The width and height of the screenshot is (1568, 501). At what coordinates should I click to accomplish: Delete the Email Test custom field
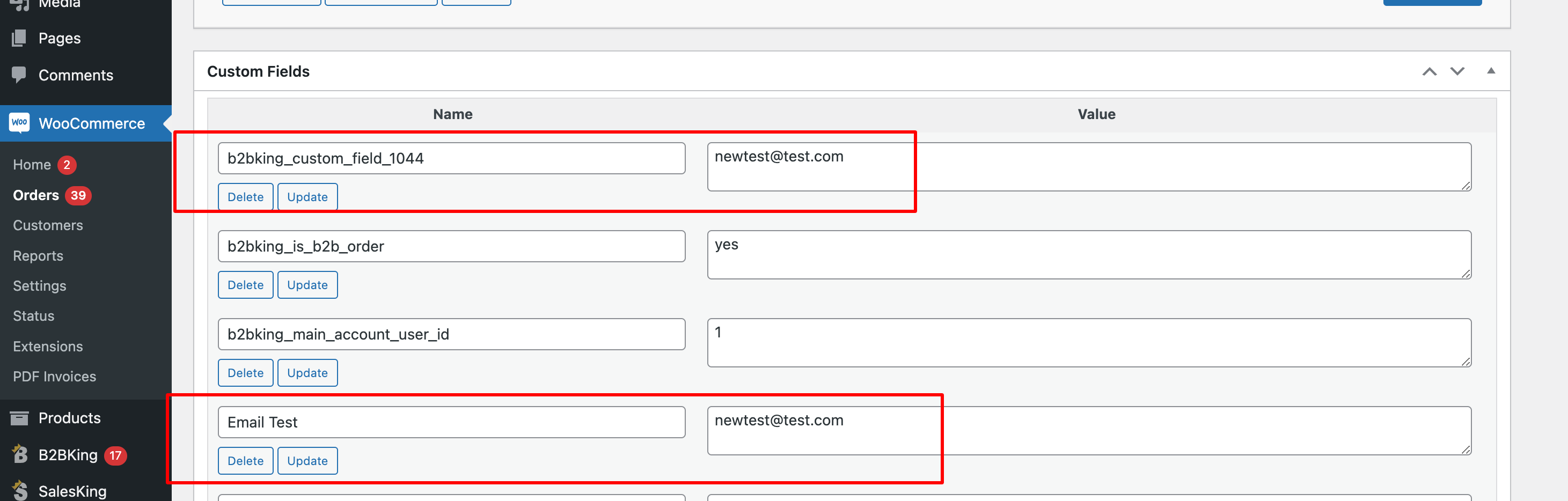coord(245,460)
